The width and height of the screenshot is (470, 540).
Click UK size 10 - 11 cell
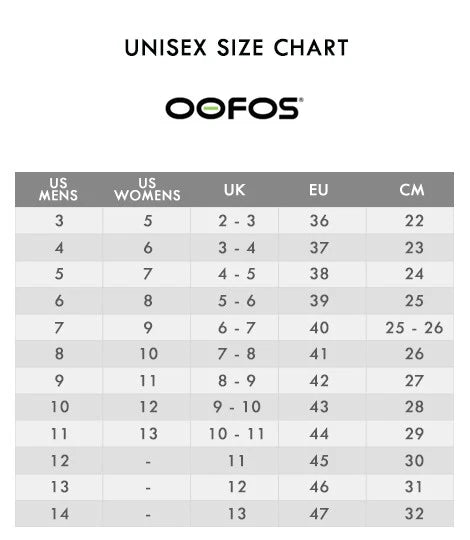point(234,434)
